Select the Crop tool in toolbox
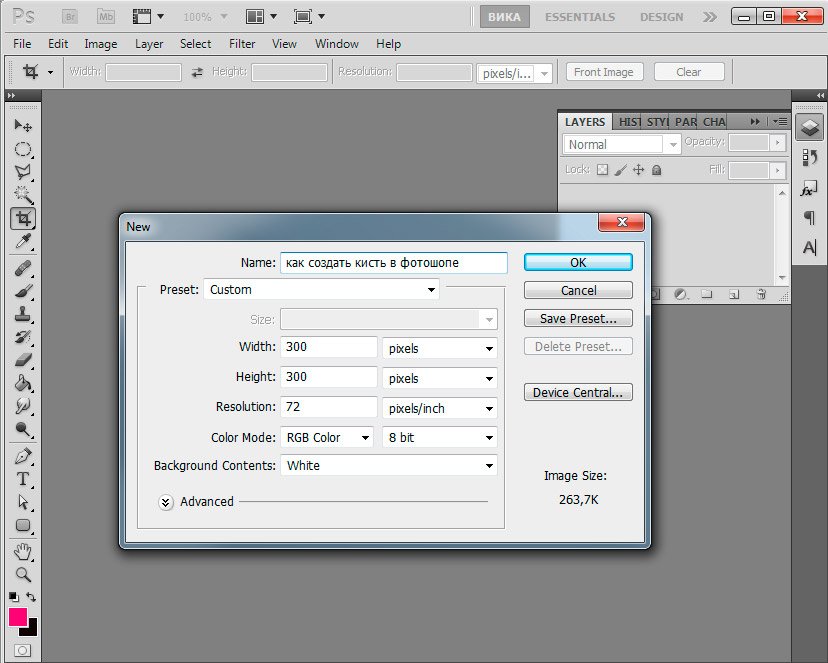This screenshot has height=663, width=828. [x=23, y=218]
